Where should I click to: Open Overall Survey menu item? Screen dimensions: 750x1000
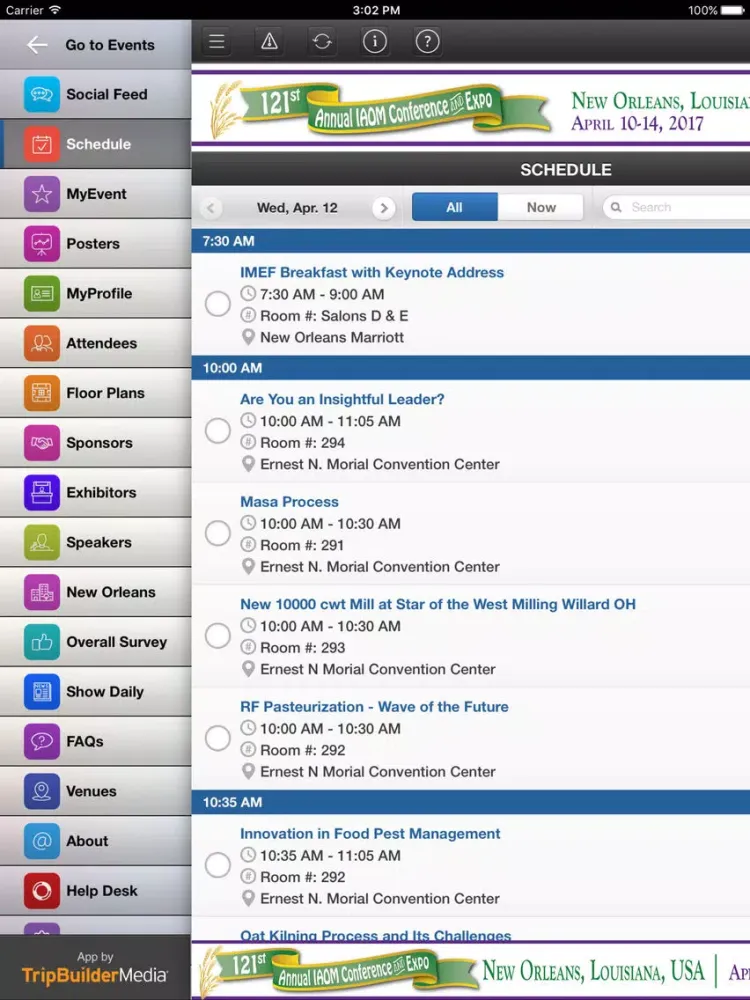[96, 642]
